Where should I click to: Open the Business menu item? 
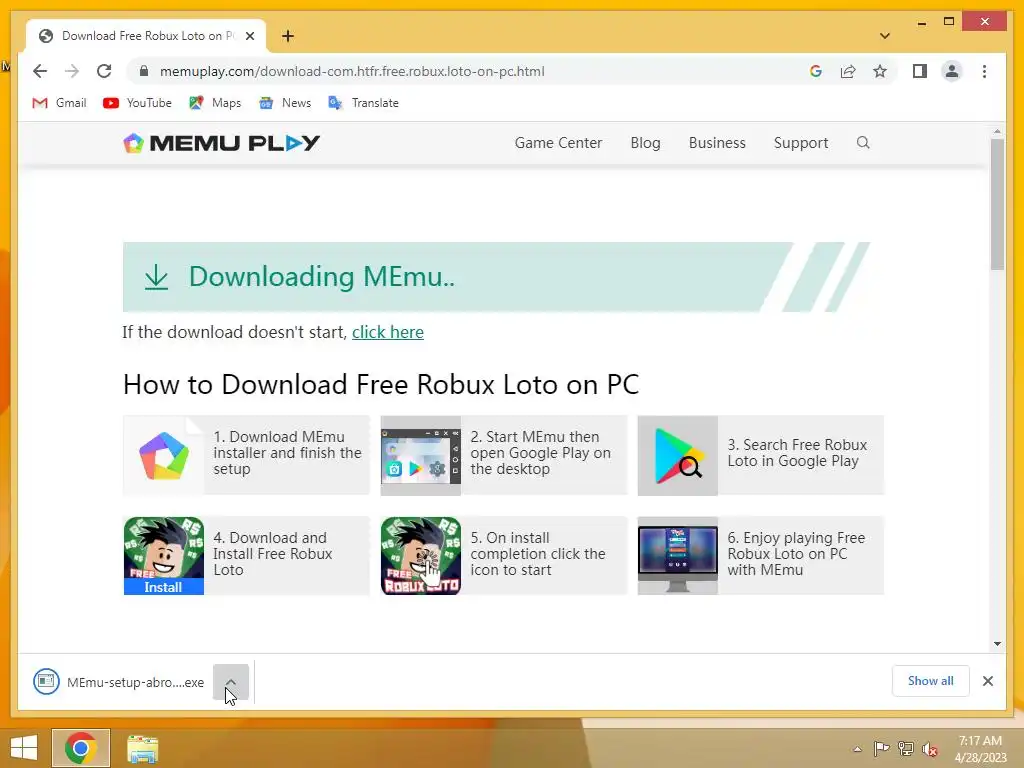[x=716, y=143]
